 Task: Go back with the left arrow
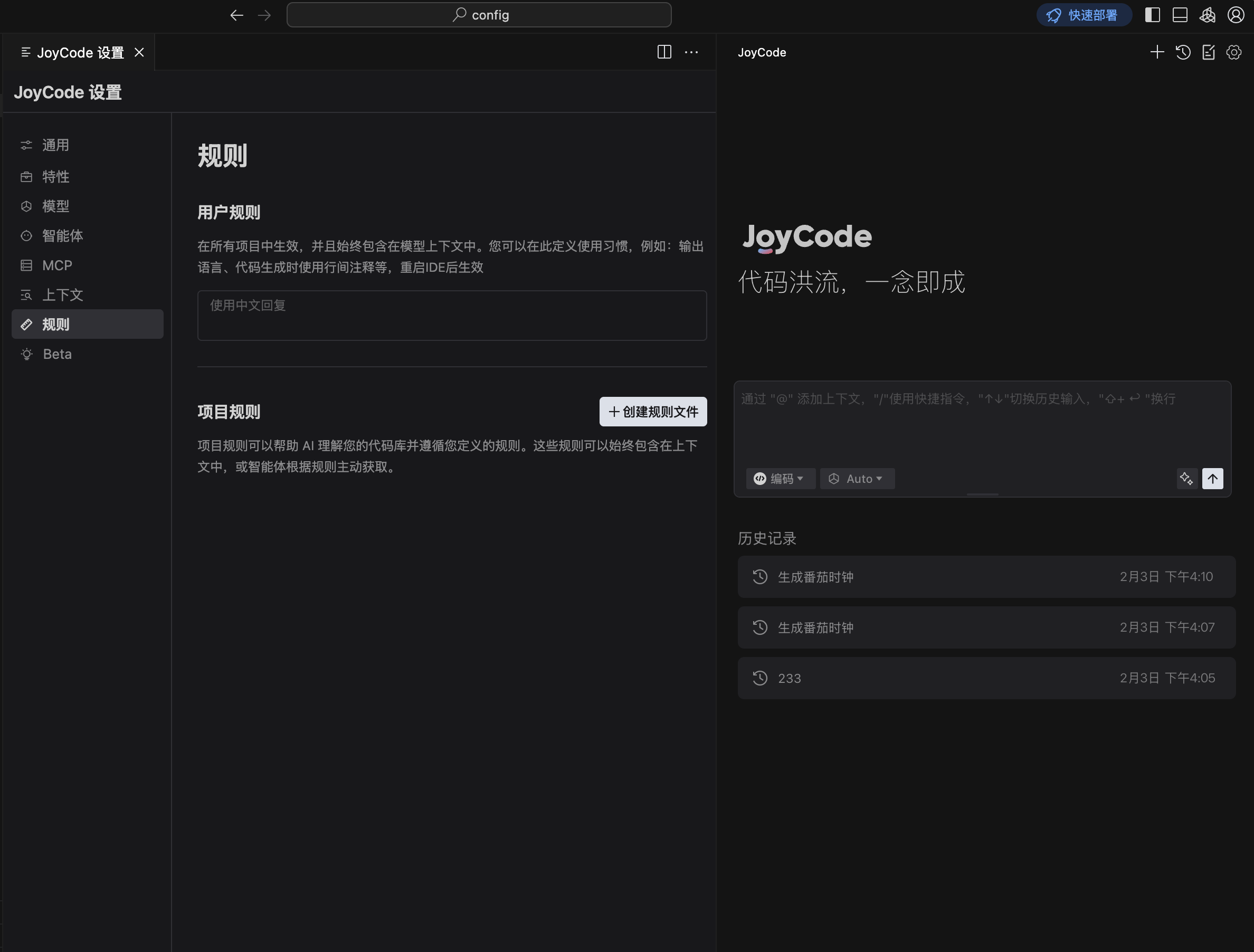pos(237,15)
